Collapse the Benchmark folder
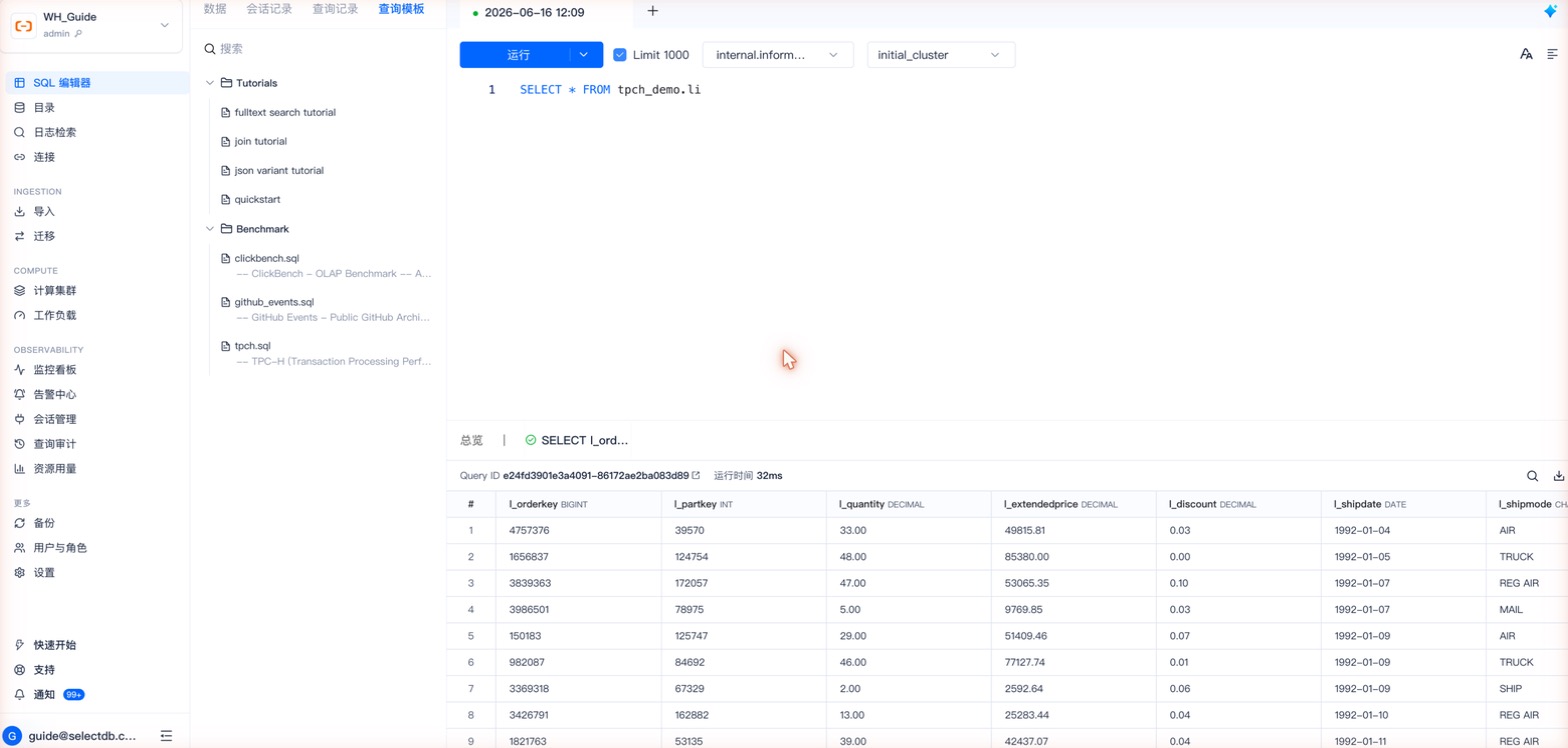This screenshot has width=1568, height=748. pos(210,229)
